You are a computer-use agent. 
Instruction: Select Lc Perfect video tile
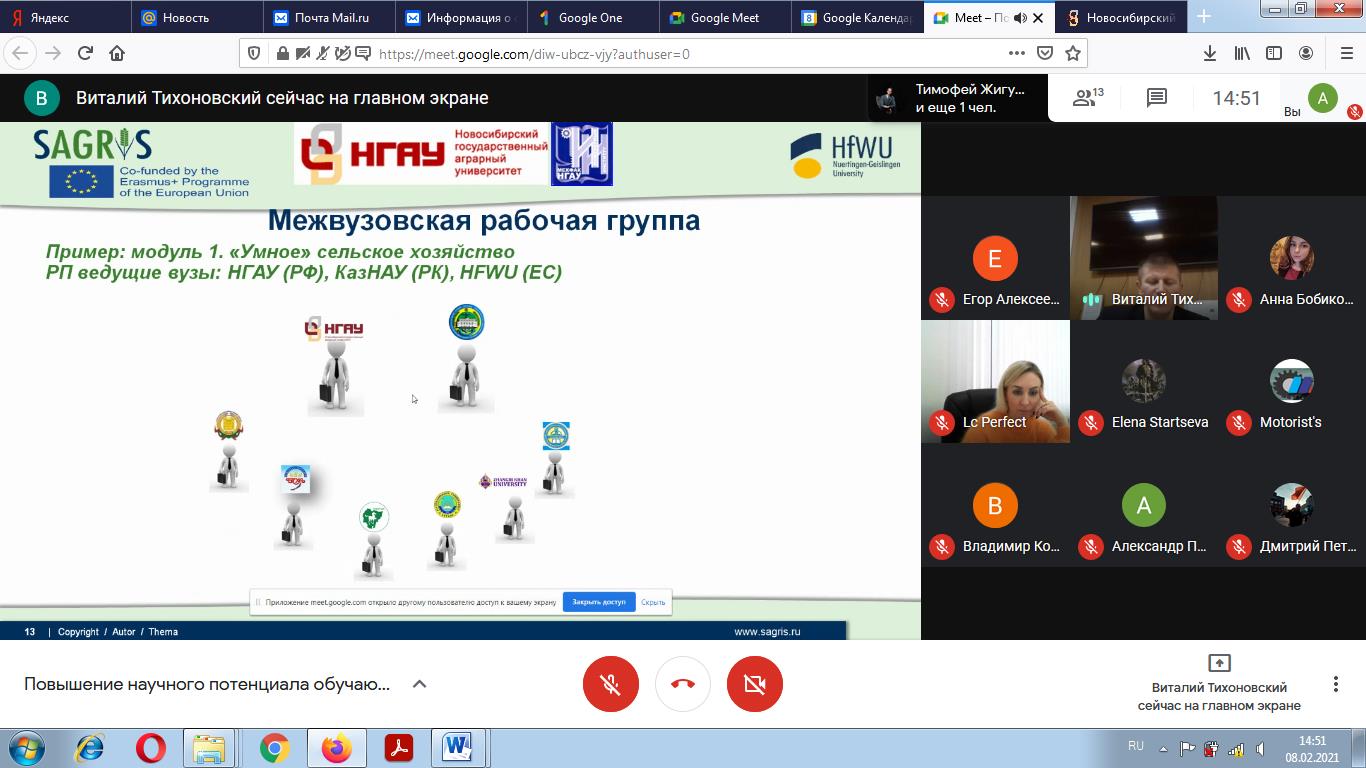(x=995, y=381)
